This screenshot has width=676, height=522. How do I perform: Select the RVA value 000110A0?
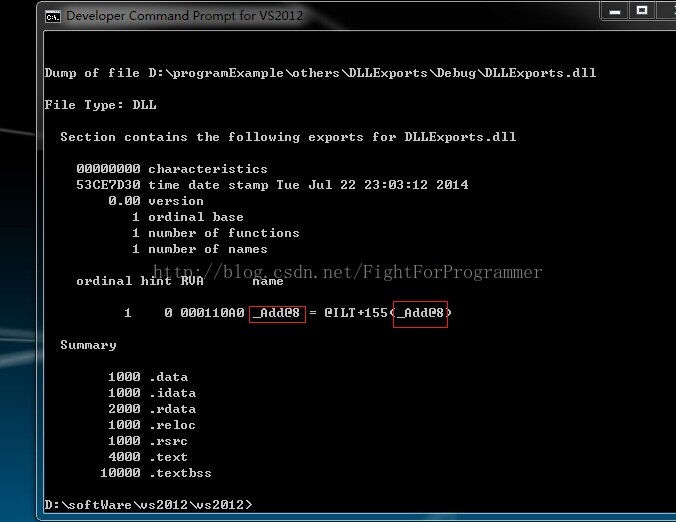pos(212,313)
